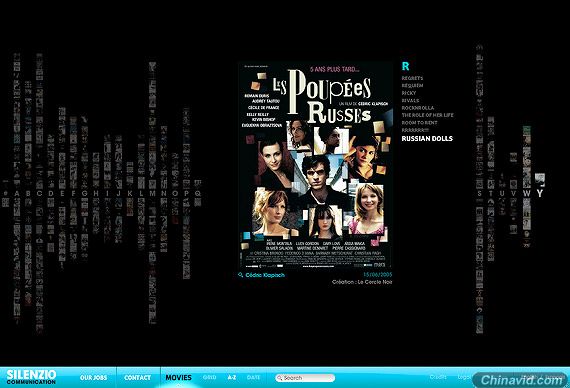Click the Search input field
The image size is (570, 388).
305,378
